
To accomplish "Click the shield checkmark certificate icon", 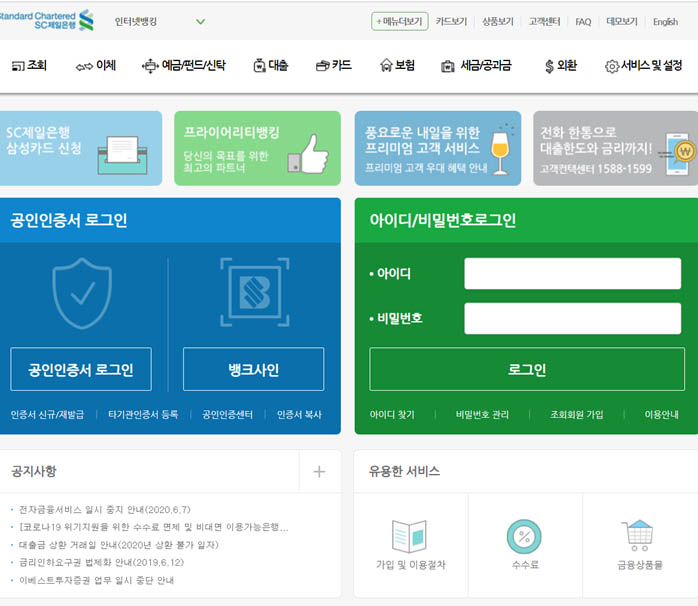I will click(82, 293).
